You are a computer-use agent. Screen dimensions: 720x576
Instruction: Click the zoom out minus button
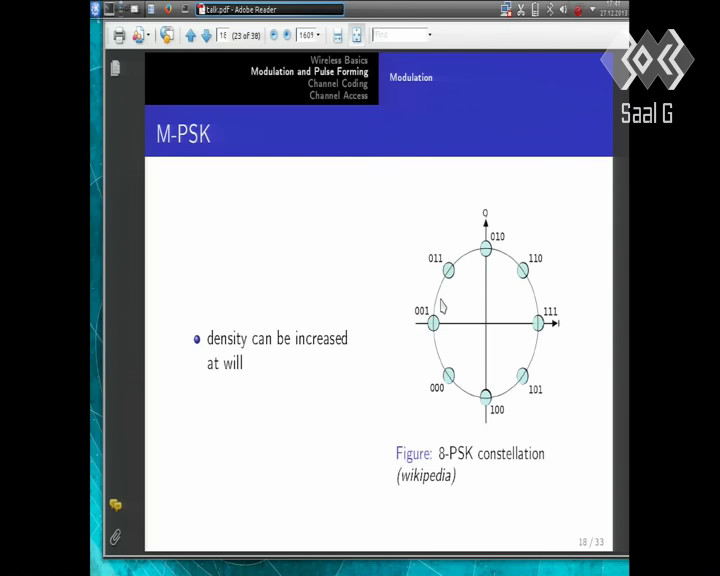coord(274,35)
